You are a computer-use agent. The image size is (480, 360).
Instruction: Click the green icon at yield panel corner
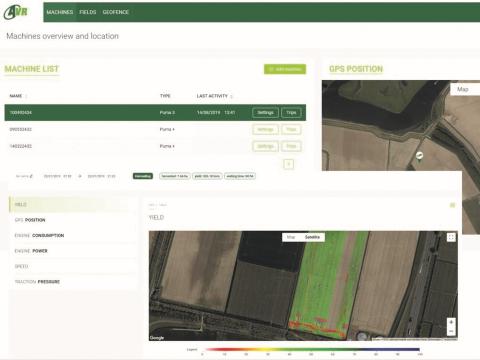452,205
